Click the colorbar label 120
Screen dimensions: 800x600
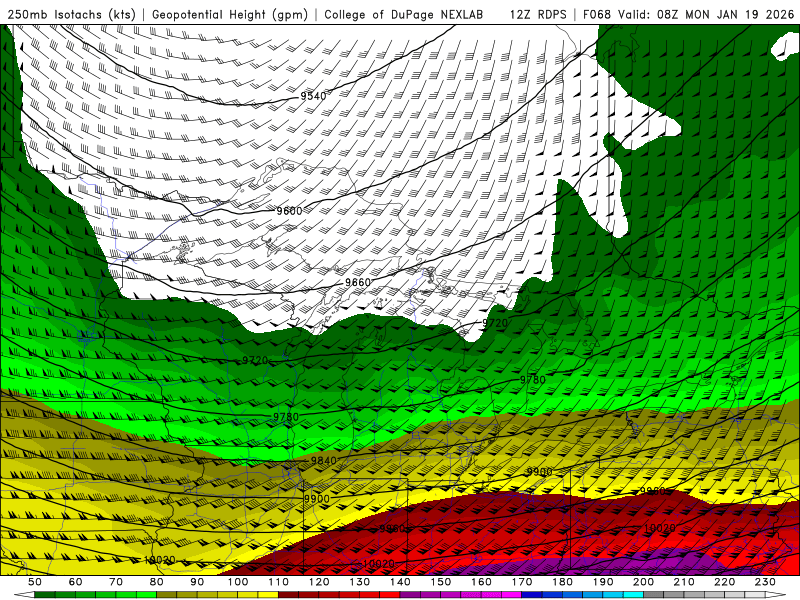319,582
